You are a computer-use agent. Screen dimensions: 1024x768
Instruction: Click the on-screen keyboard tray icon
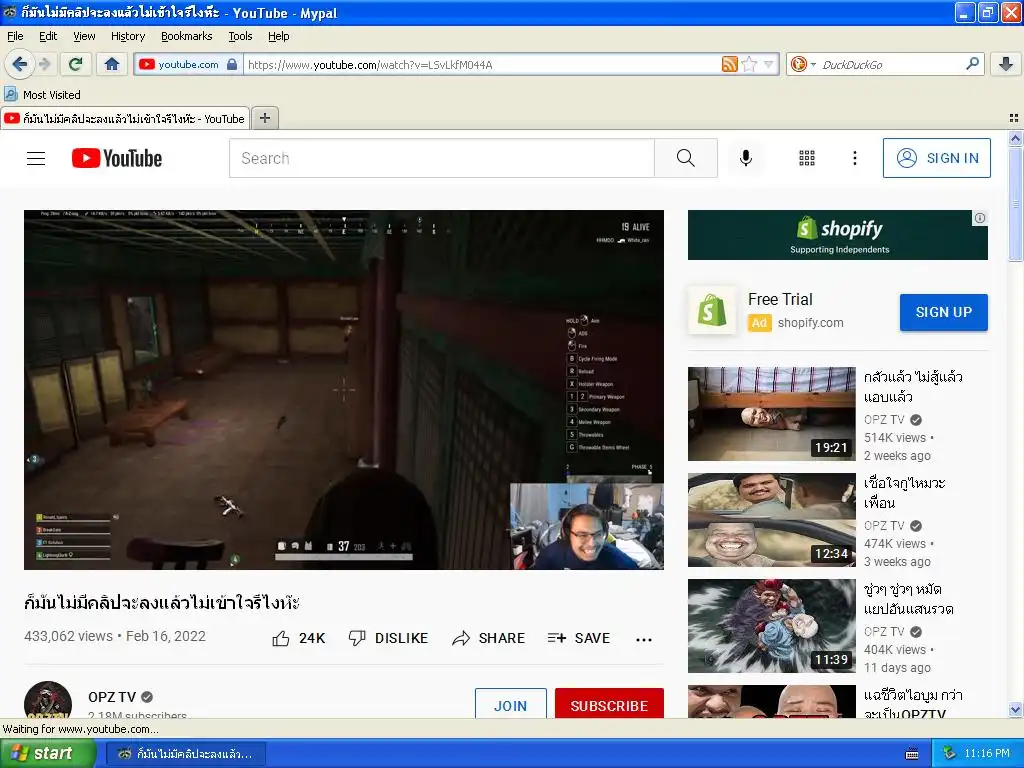[x=912, y=754]
